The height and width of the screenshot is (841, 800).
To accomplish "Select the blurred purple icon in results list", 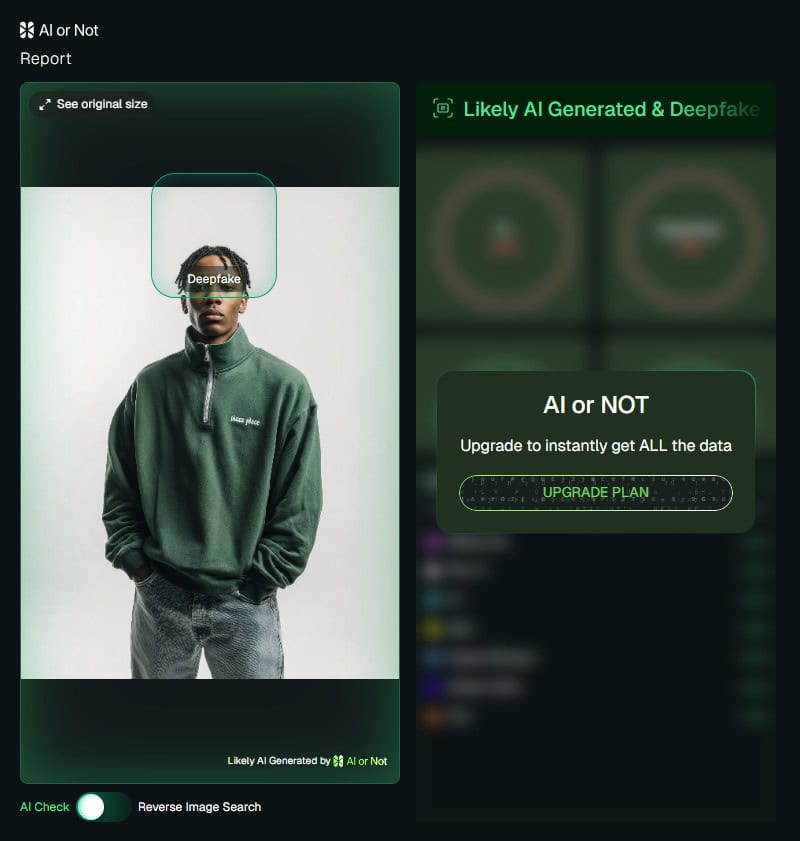I will [x=433, y=542].
